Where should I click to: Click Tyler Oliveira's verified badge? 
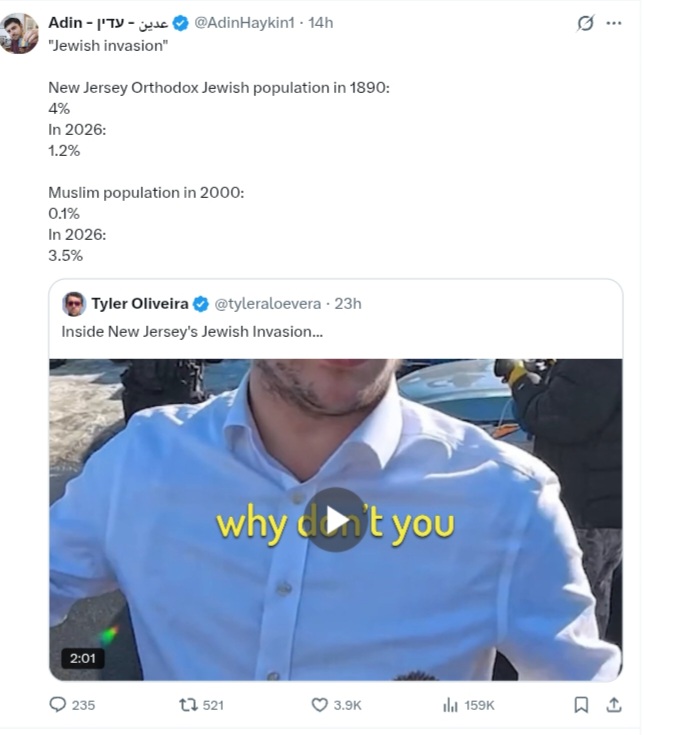pos(200,304)
